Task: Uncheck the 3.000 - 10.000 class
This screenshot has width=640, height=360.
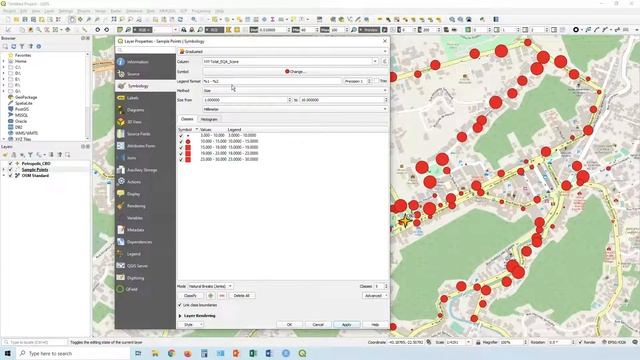Action: pyautogui.click(x=181, y=136)
